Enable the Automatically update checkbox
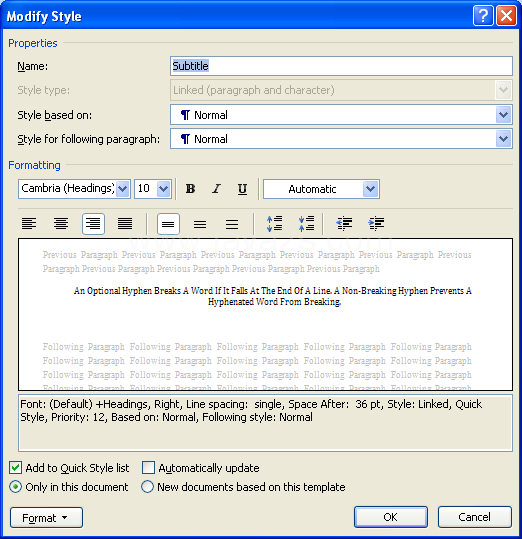Image resolution: width=522 pixels, height=539 pixels. click(148, 468)
